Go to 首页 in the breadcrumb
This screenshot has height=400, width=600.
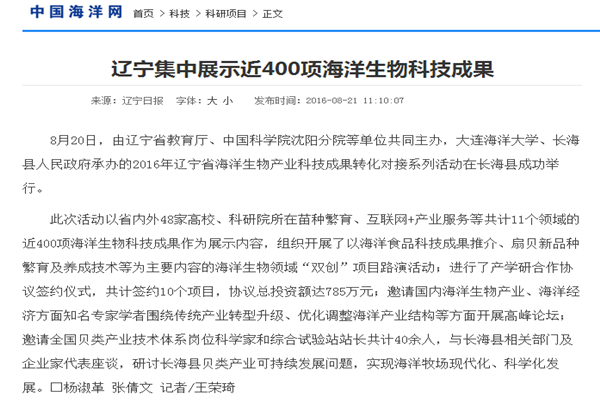pos(143,14)
